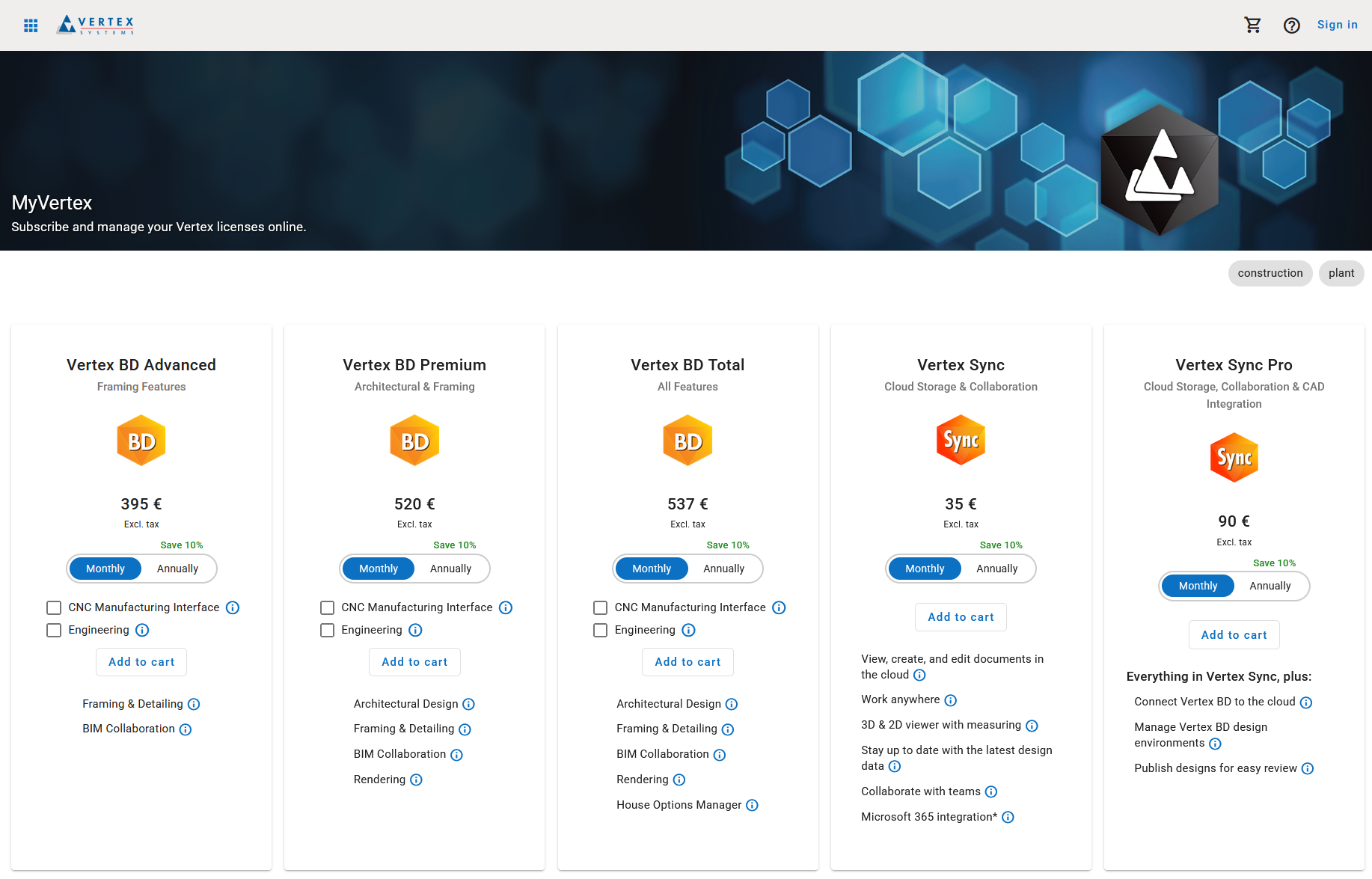
Task: Add Vertex BD Advanced to cart
Action: [141, 662]
